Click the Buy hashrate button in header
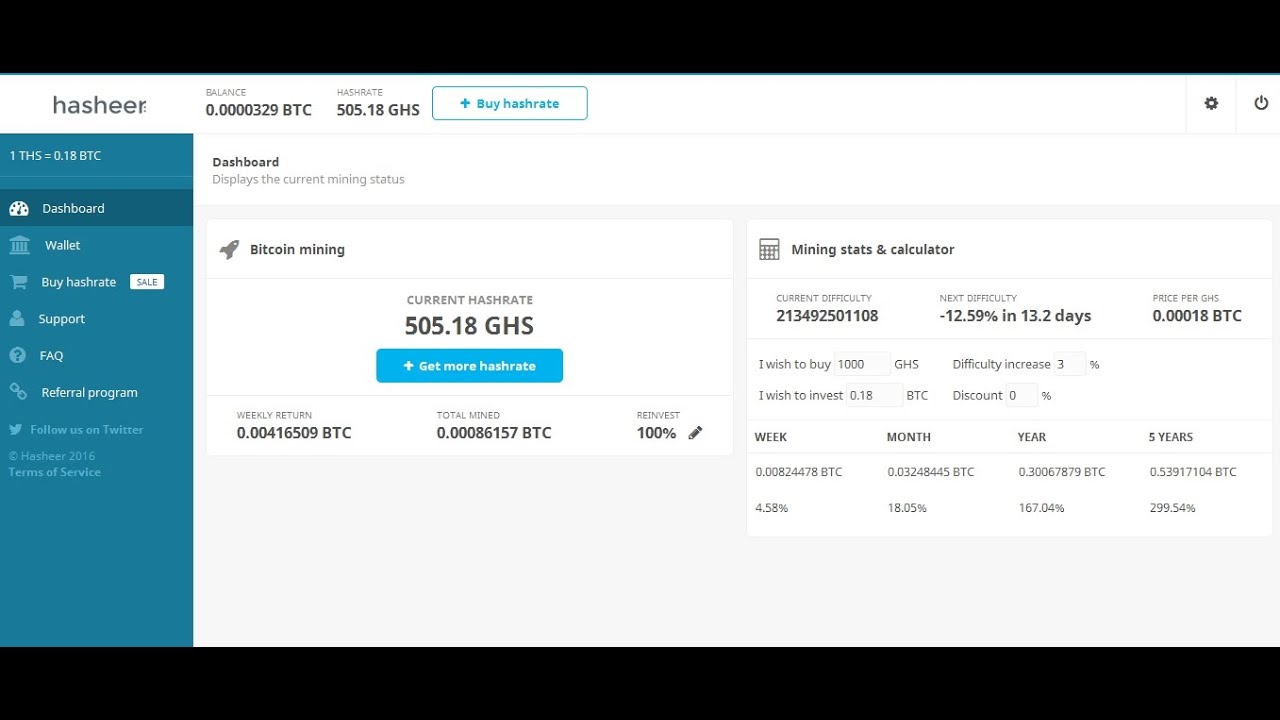The width and height of the screenshot is (1280, 720). (x=510, y=103)
